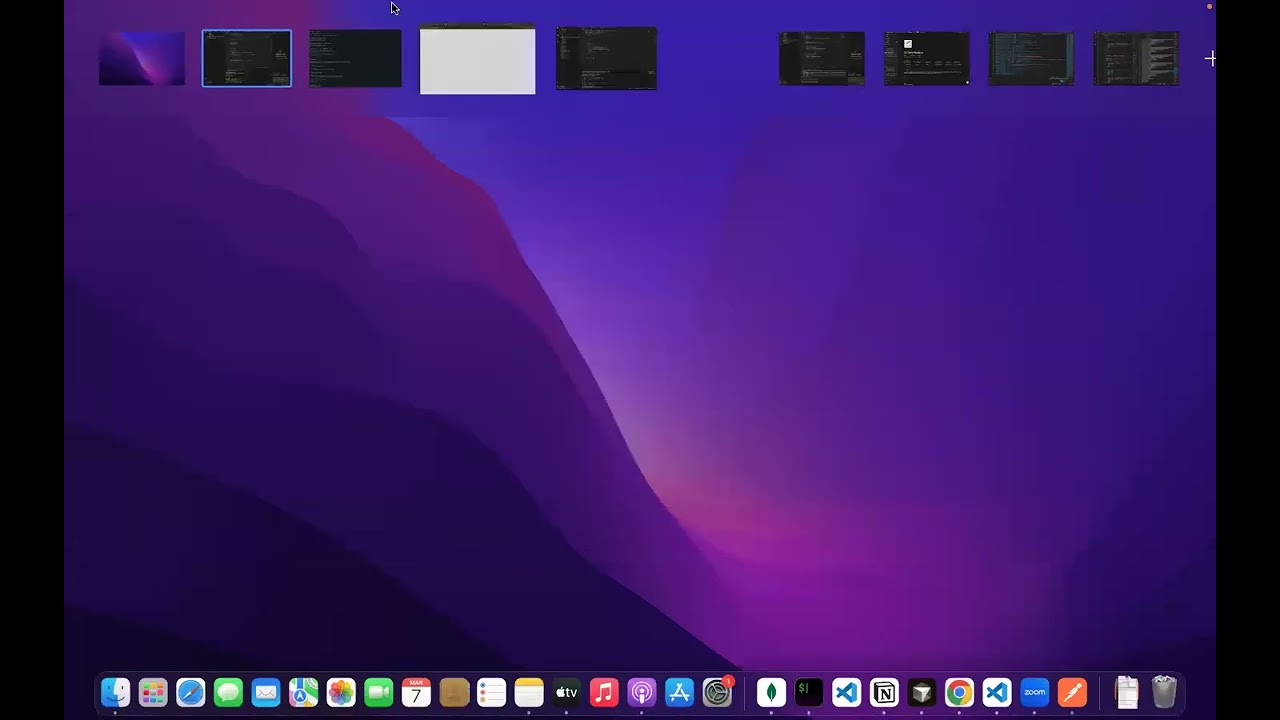Open the Photos app in dock

[341, 692]
